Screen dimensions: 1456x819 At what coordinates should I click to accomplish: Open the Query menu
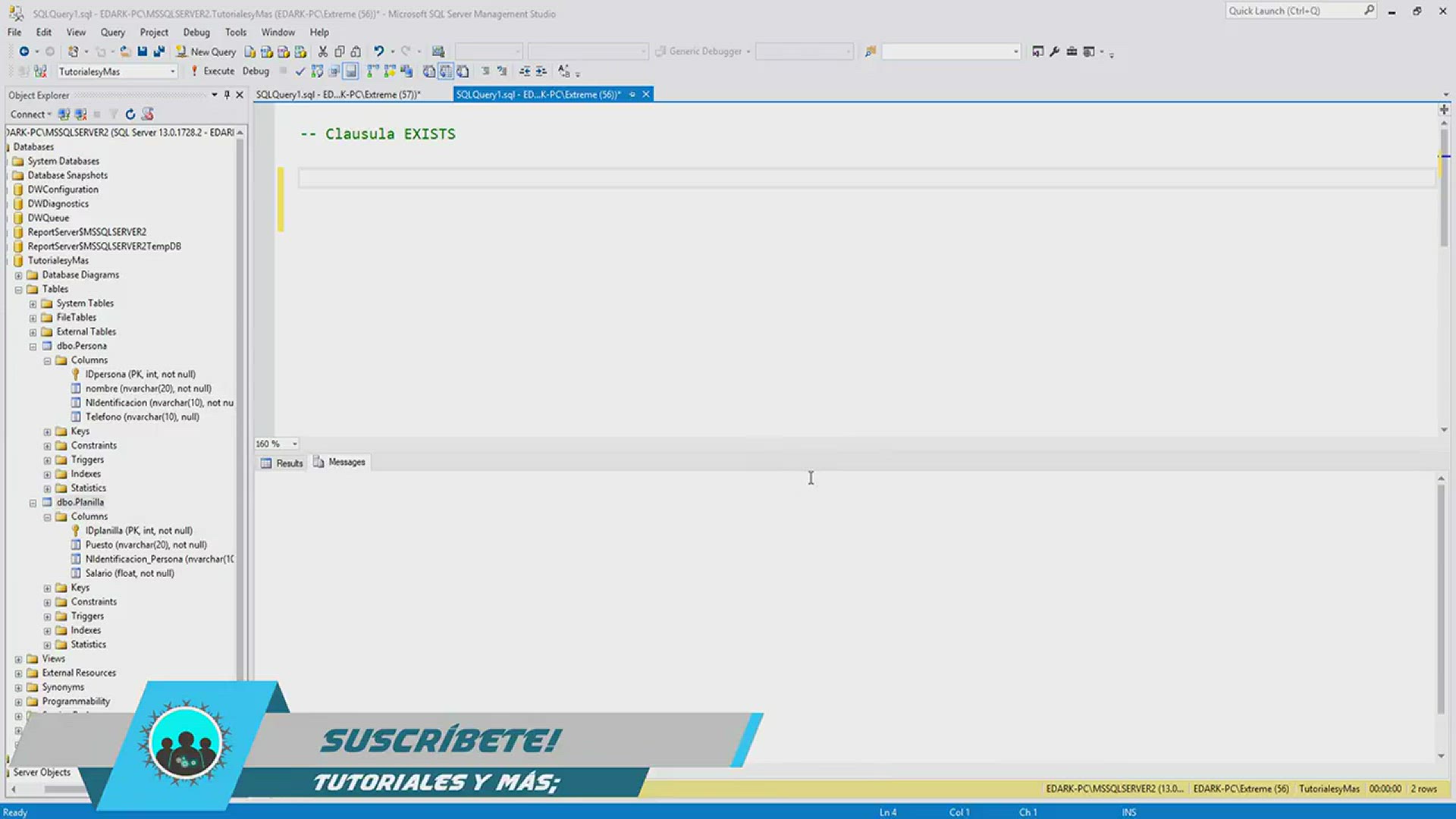tap(112, 32)
